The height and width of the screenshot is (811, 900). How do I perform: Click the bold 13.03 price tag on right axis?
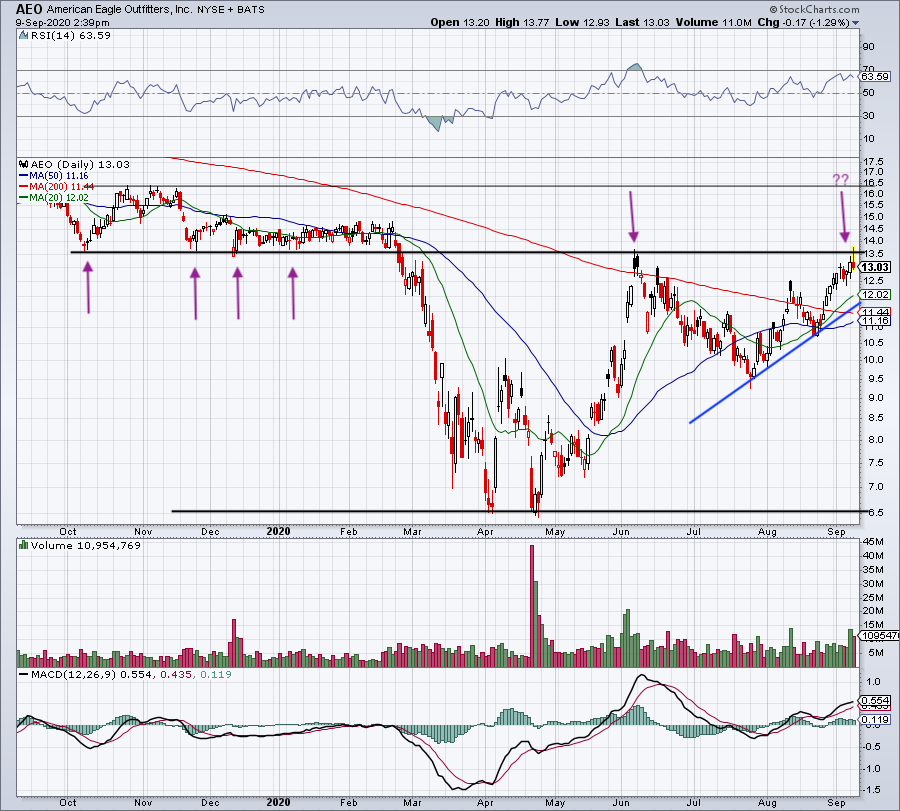coord(875,267)
